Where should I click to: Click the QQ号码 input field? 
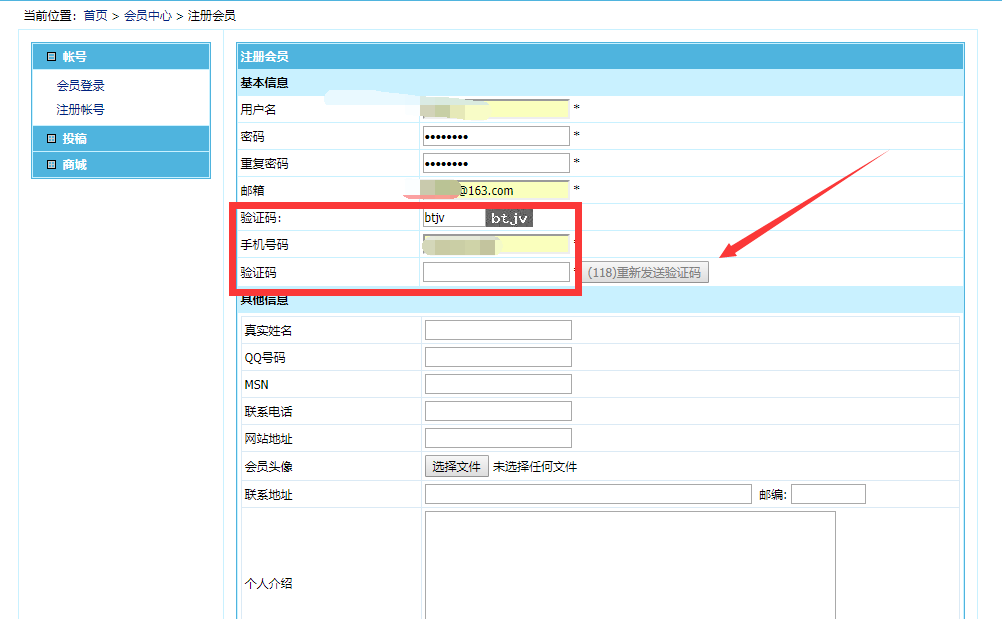tap(498, 357)
